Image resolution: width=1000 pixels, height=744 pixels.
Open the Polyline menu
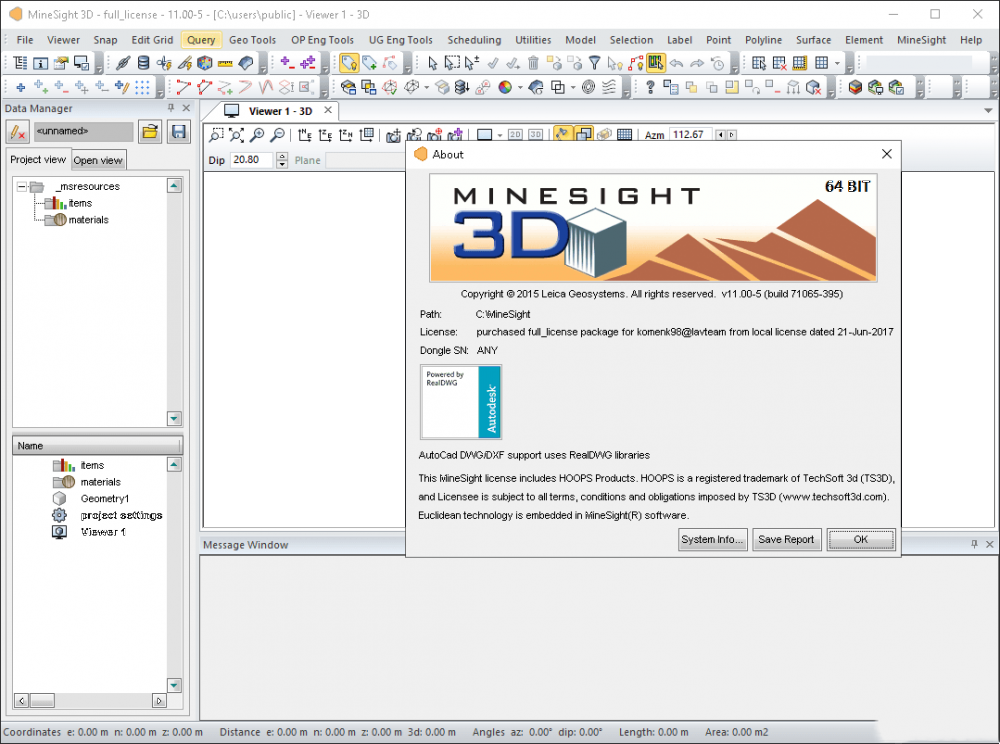(x=763, y=40)
